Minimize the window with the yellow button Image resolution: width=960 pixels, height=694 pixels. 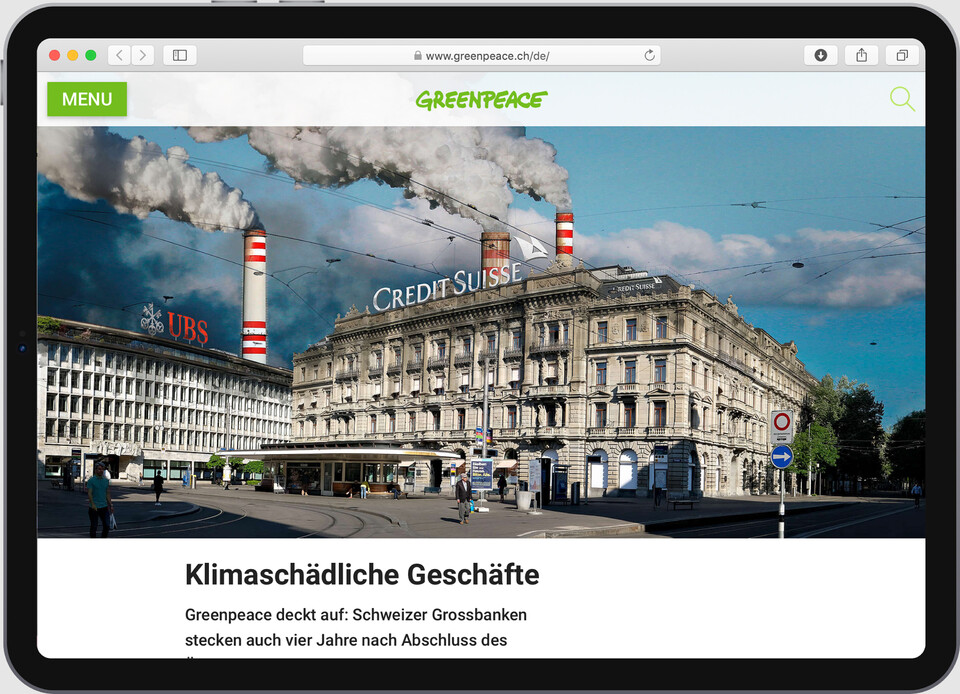[x=72, y=57]
